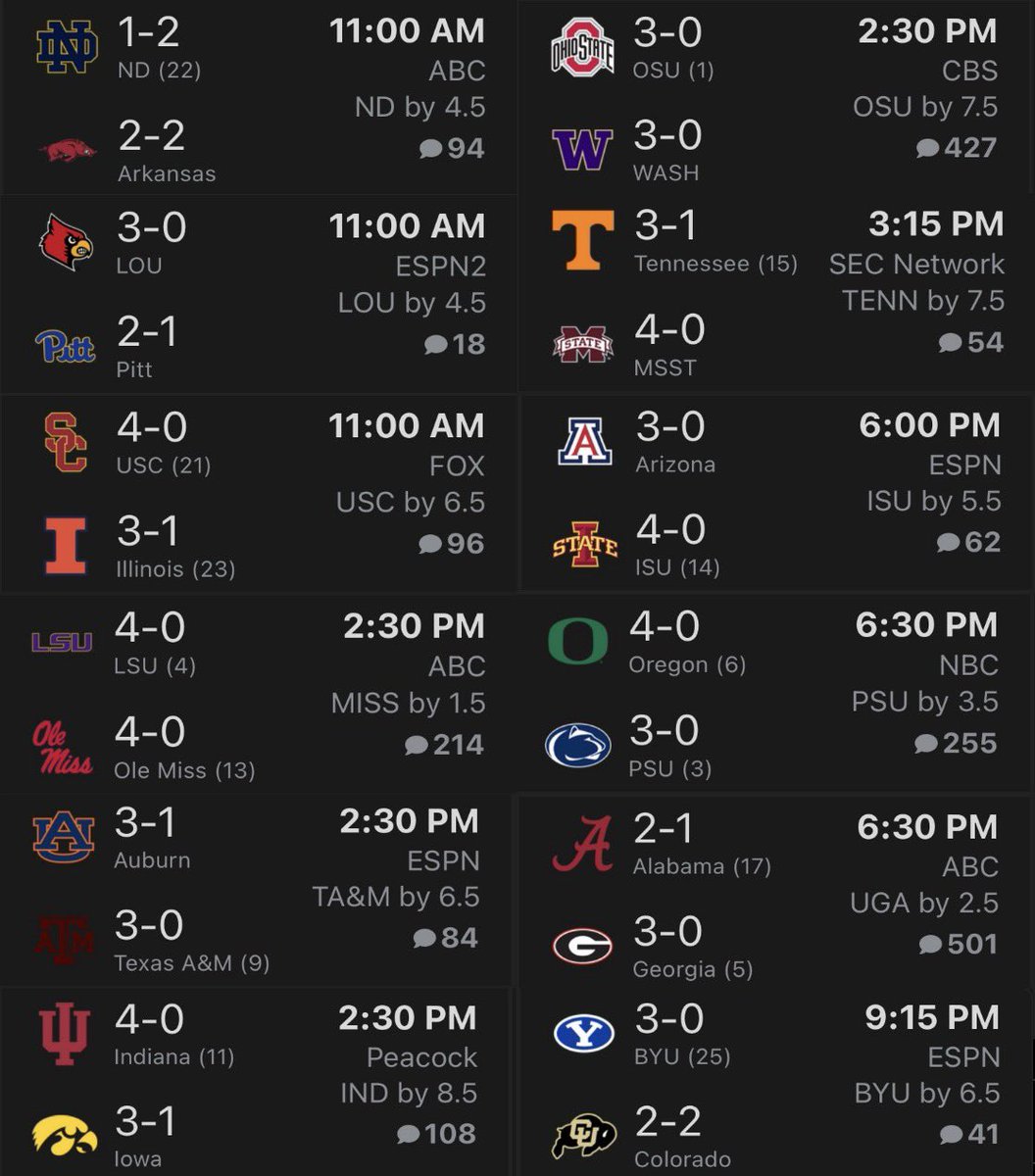Tap the Penn State lion logo
Viewport: 1035px width, 1176px height.
(578, 745)
